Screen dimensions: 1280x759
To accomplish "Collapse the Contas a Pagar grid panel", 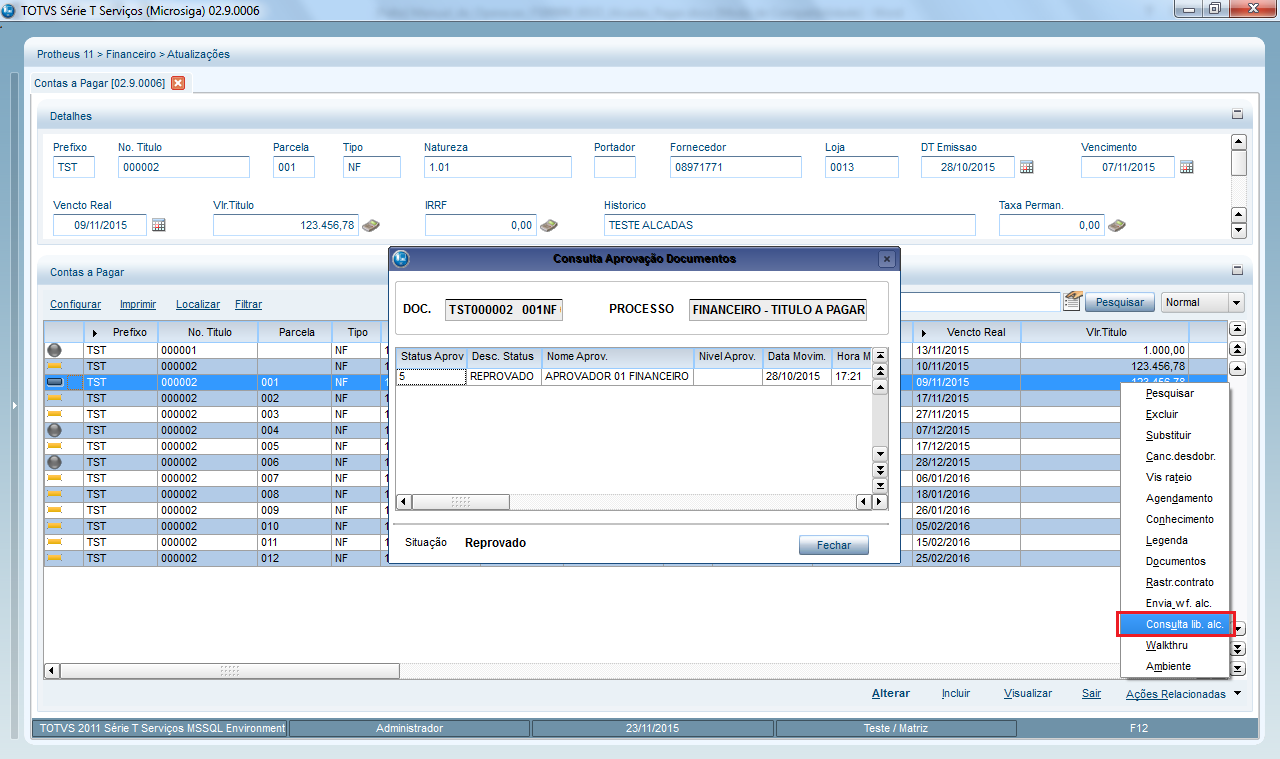I will point(1237,270).
